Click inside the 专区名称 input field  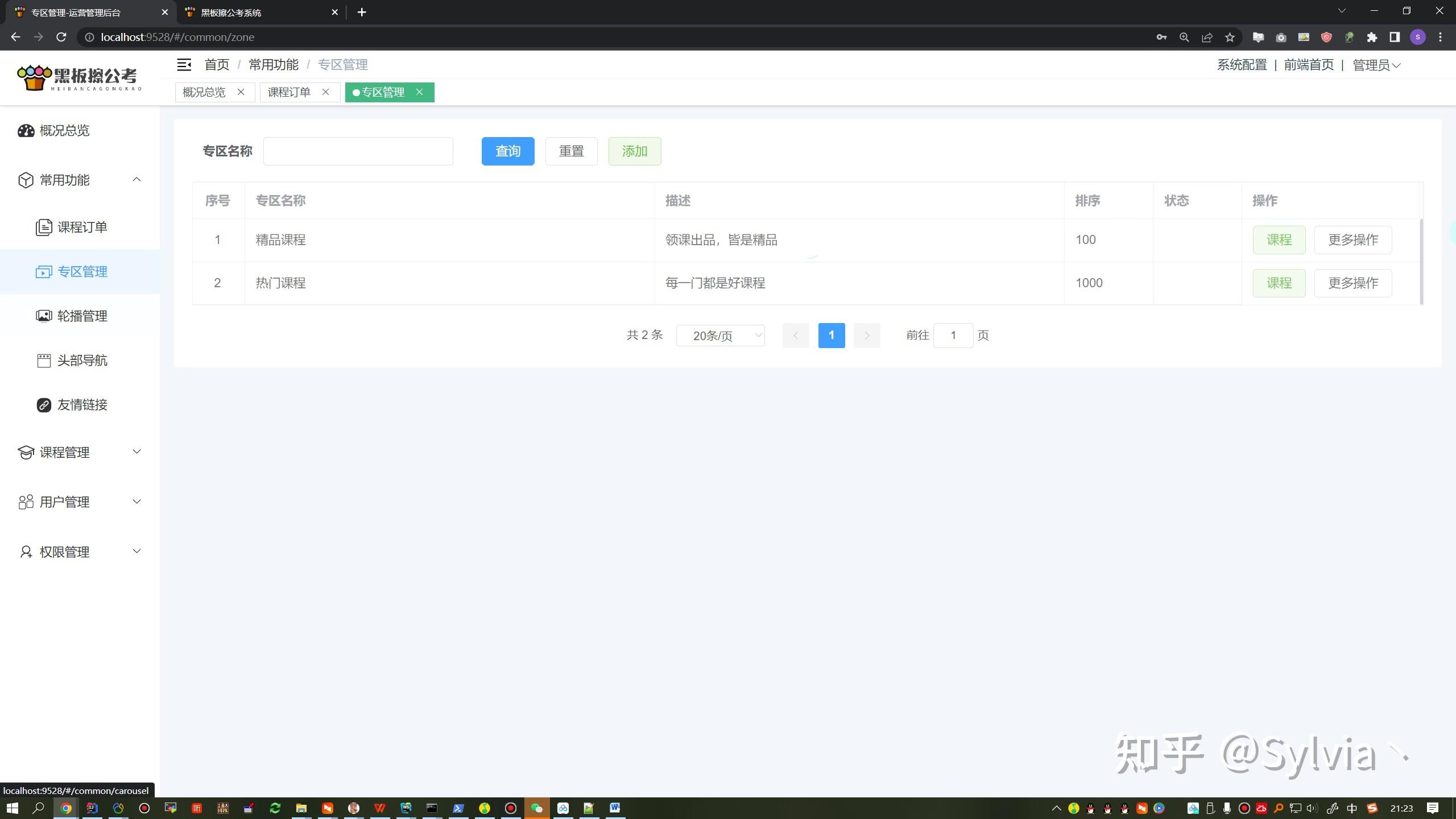point(358,151)
